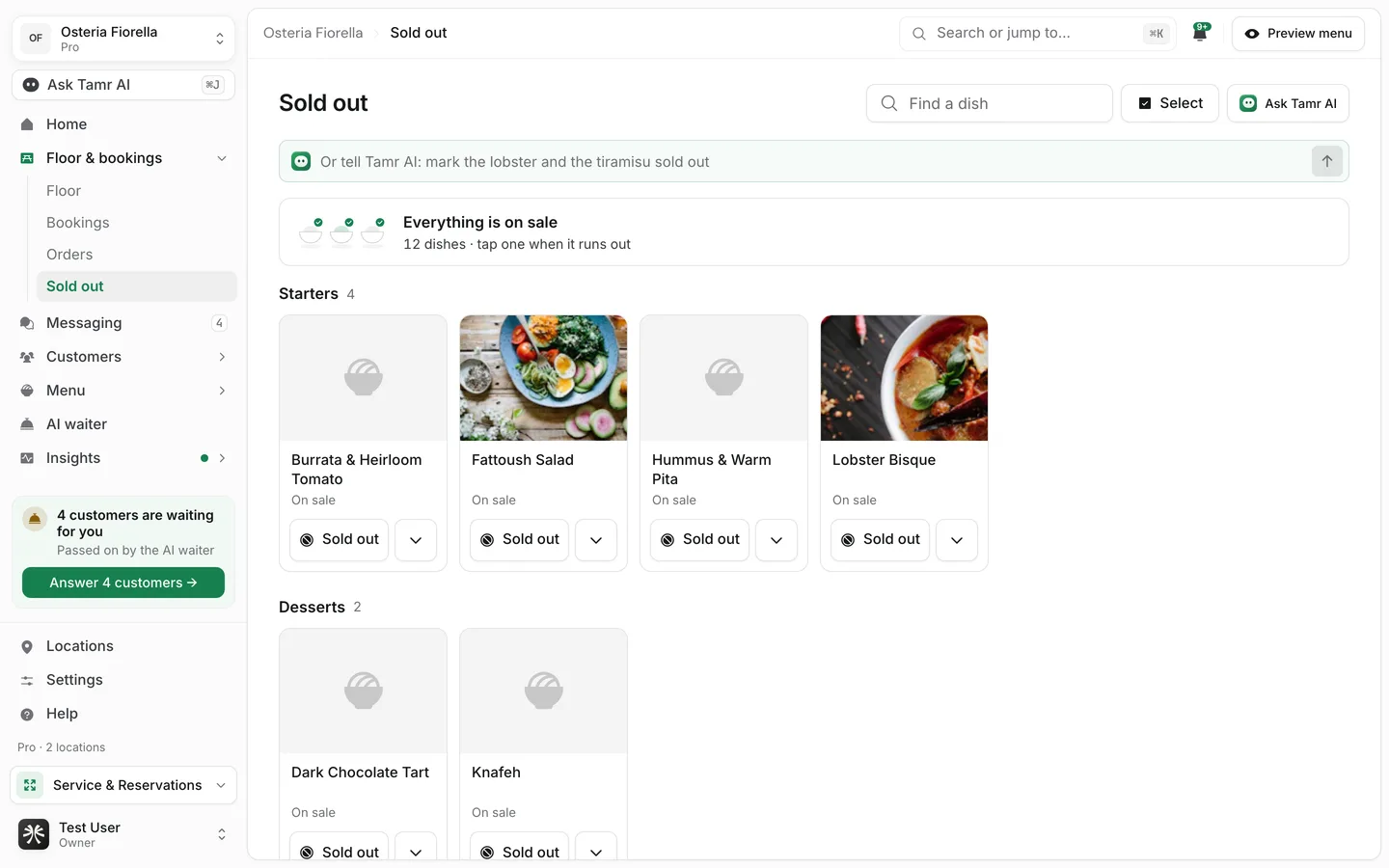
Task: Expand the Menu submenu chevron
Action: (x=222, y=391)
